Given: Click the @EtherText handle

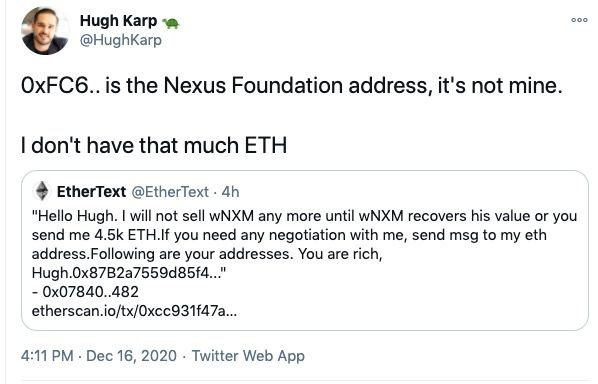Looking at the screenshot, I should coord(170,192).
